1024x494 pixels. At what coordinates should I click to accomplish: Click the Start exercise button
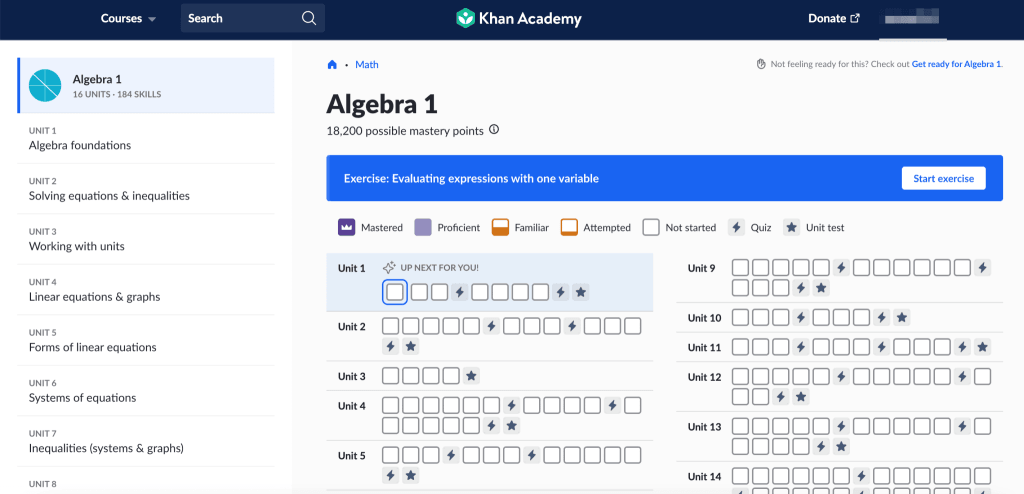(x=944, y=178)
